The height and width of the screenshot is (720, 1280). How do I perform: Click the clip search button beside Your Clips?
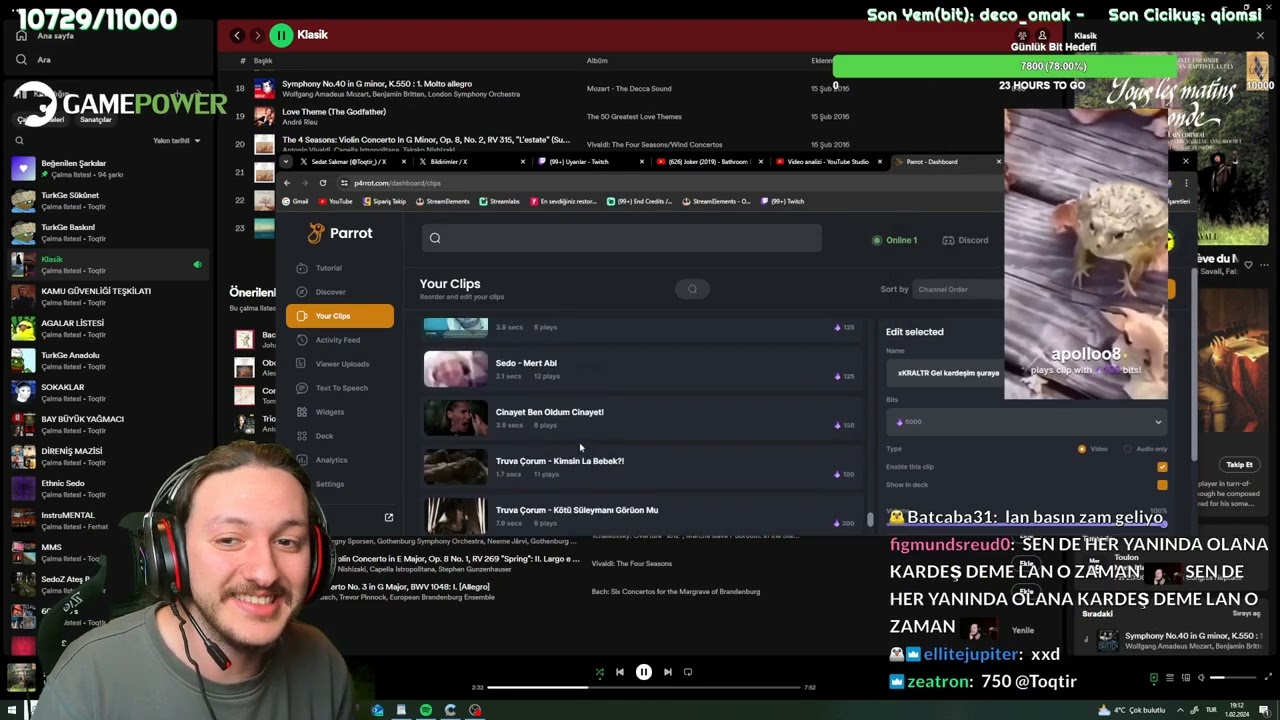tap(692, 289)
